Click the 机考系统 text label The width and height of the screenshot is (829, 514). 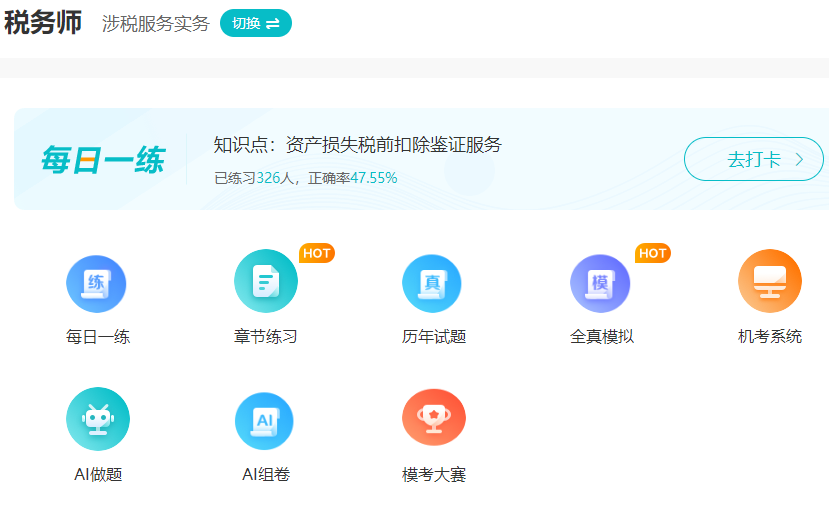click(x=769, y=337)
